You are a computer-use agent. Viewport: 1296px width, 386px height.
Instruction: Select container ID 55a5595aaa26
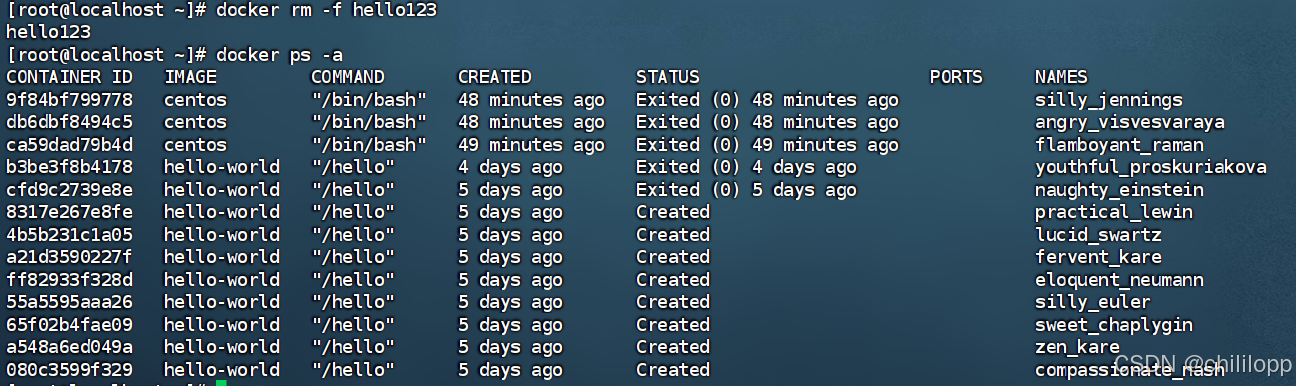click(69, 302)
